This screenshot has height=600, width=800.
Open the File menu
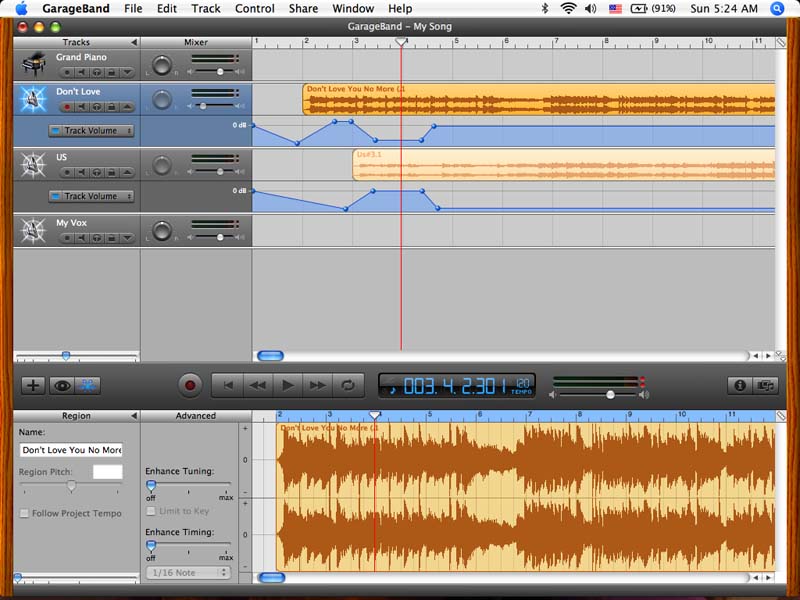point(133,8)
